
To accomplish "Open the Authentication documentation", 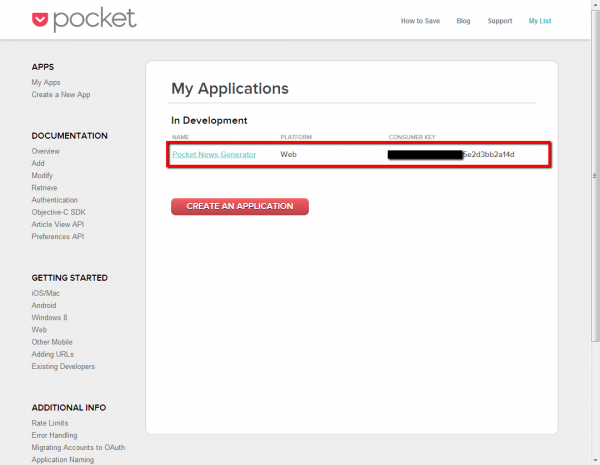I will (55, 200).
